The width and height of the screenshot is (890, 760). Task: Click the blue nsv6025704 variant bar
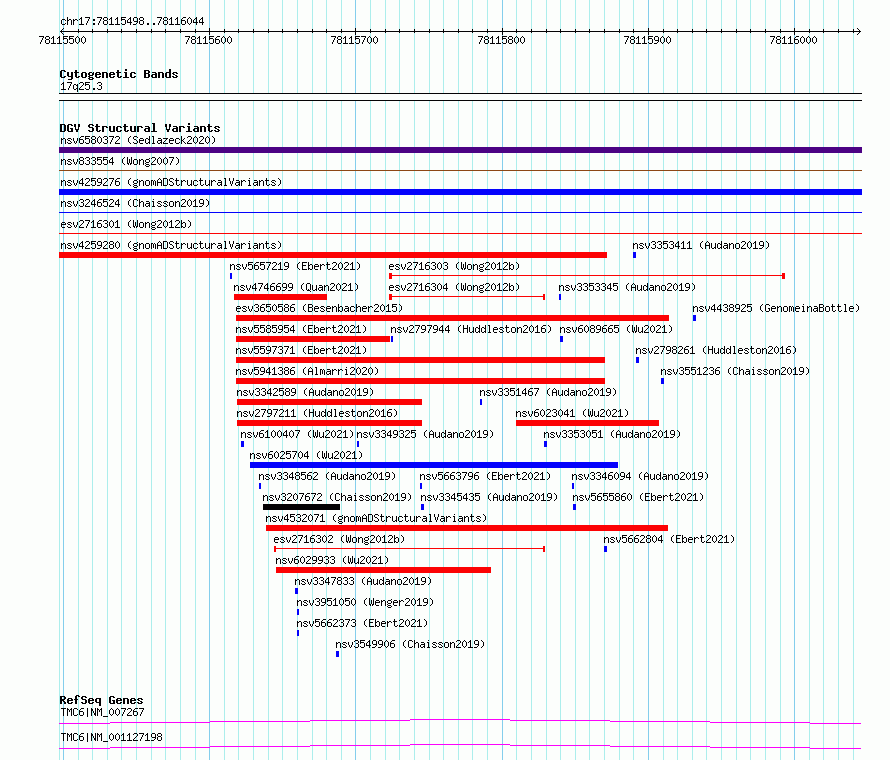(x=434, y=465)
